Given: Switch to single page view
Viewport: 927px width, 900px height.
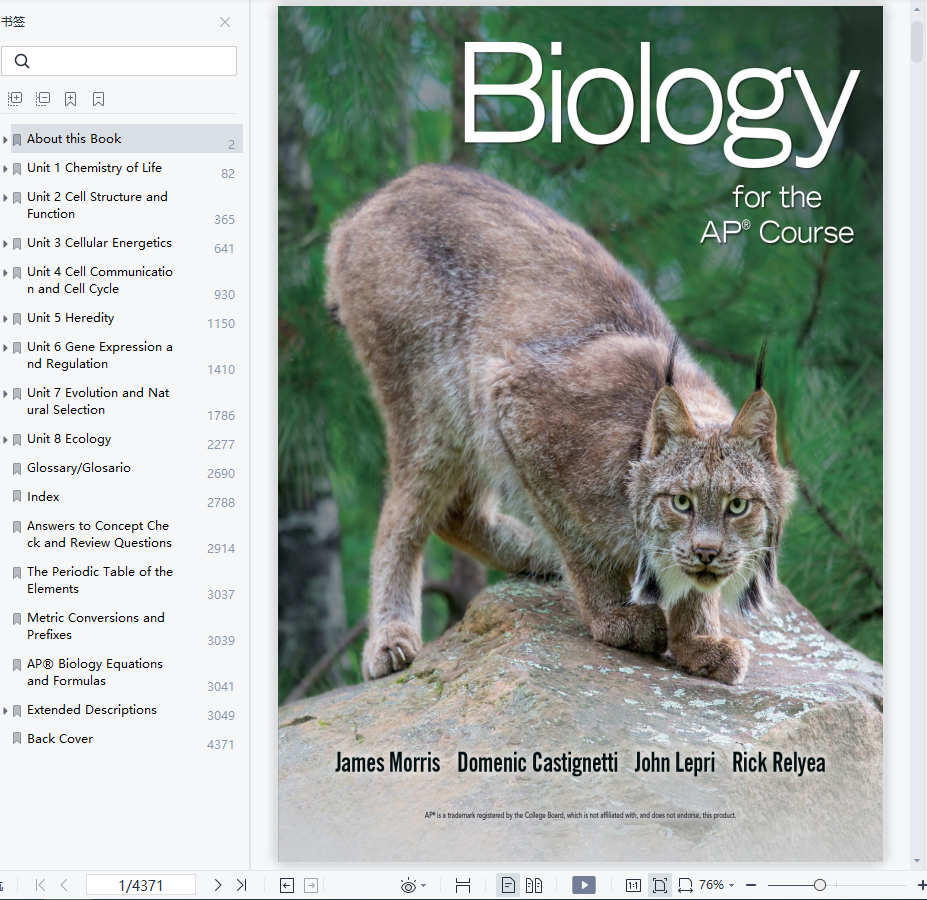Looking at the screenshot, I should coord(508,885).
